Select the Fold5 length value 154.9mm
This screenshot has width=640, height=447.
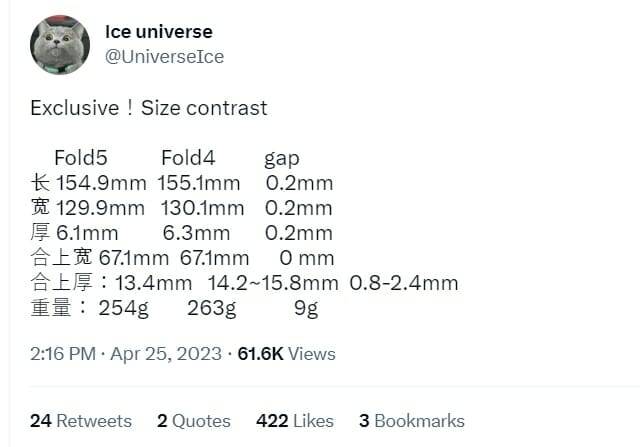pyautogui.click(x=102, y=183)
